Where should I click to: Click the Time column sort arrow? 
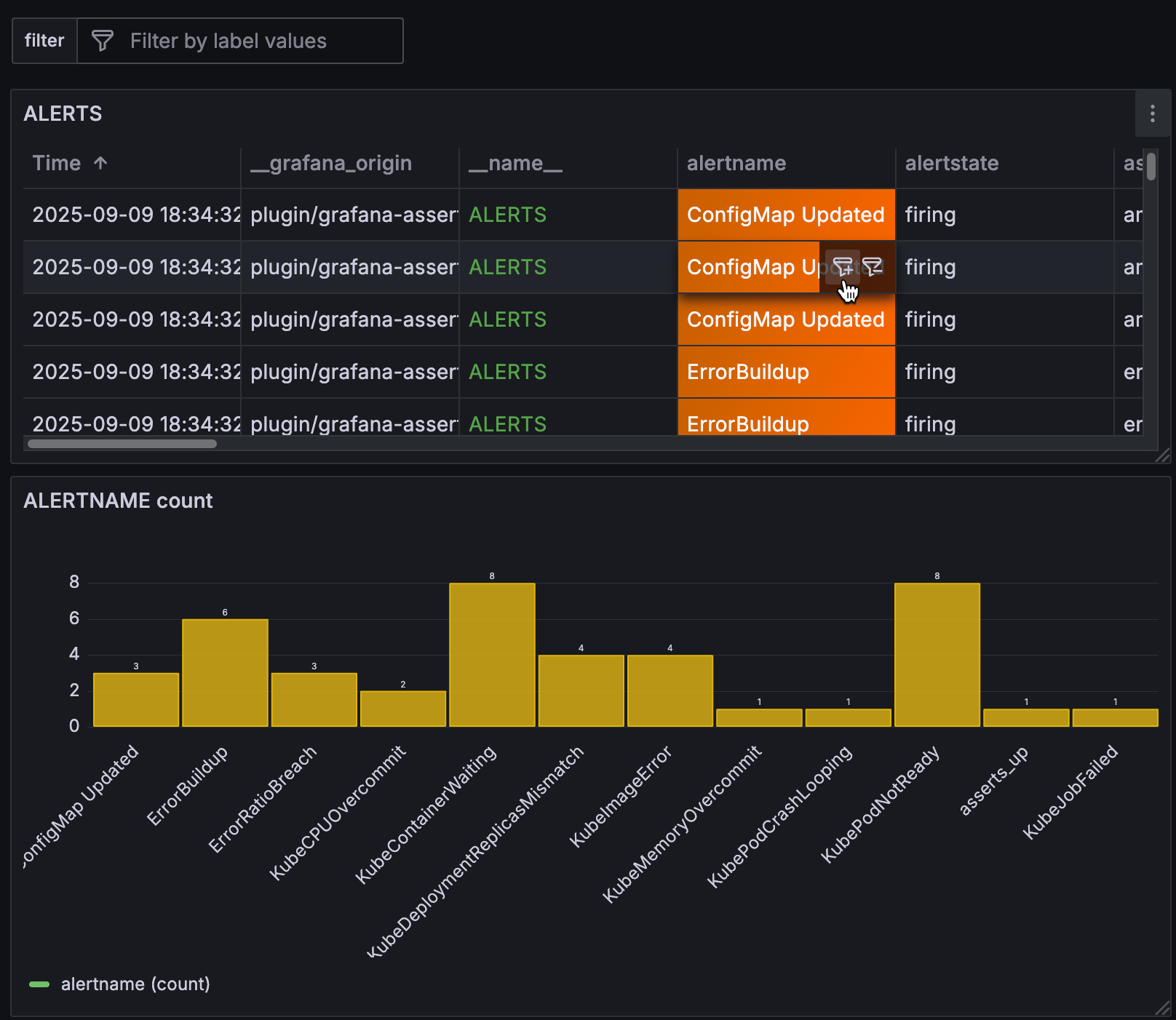pyautogui.click(x=100, y=163)
